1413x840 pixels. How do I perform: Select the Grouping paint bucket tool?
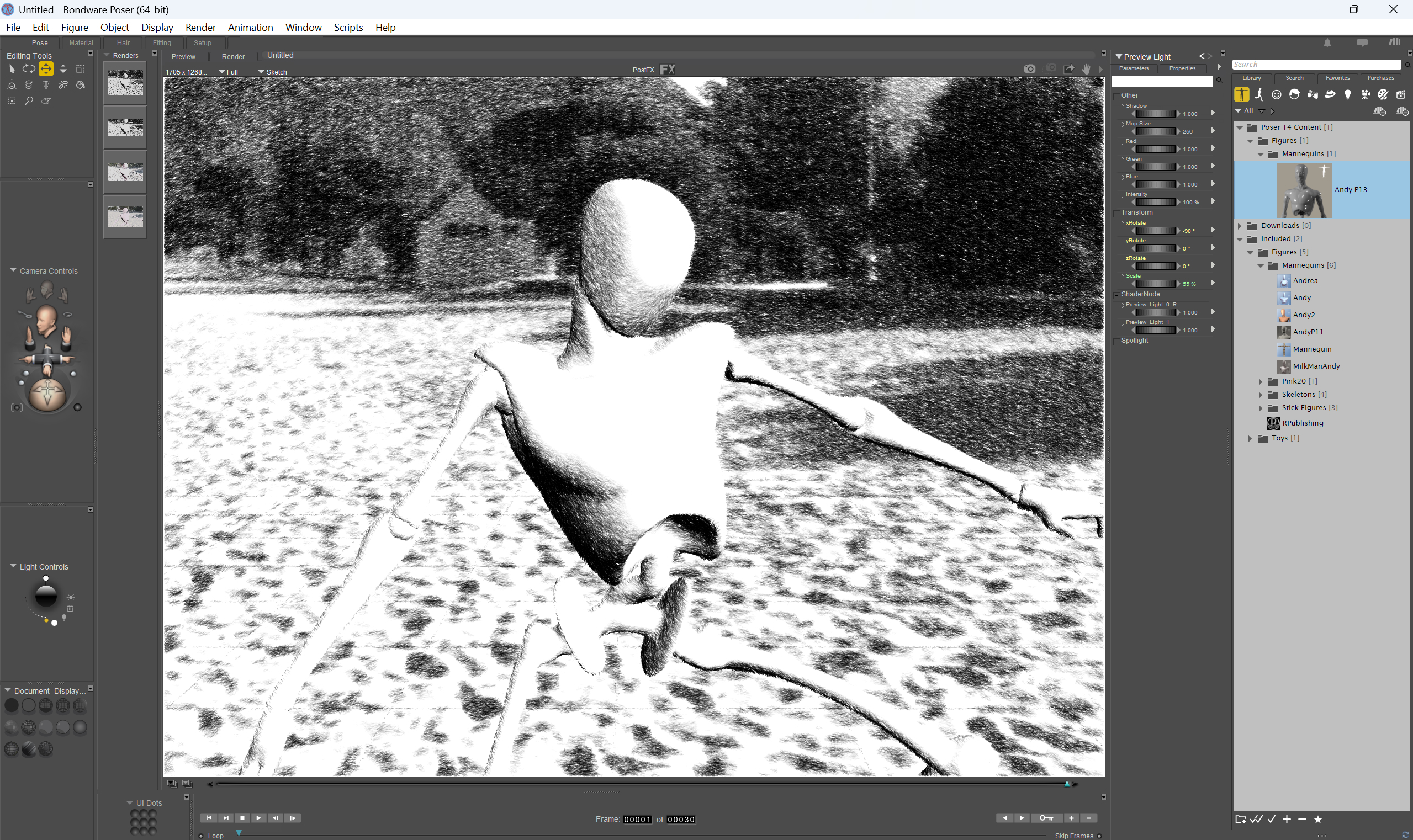click(81, 85)
